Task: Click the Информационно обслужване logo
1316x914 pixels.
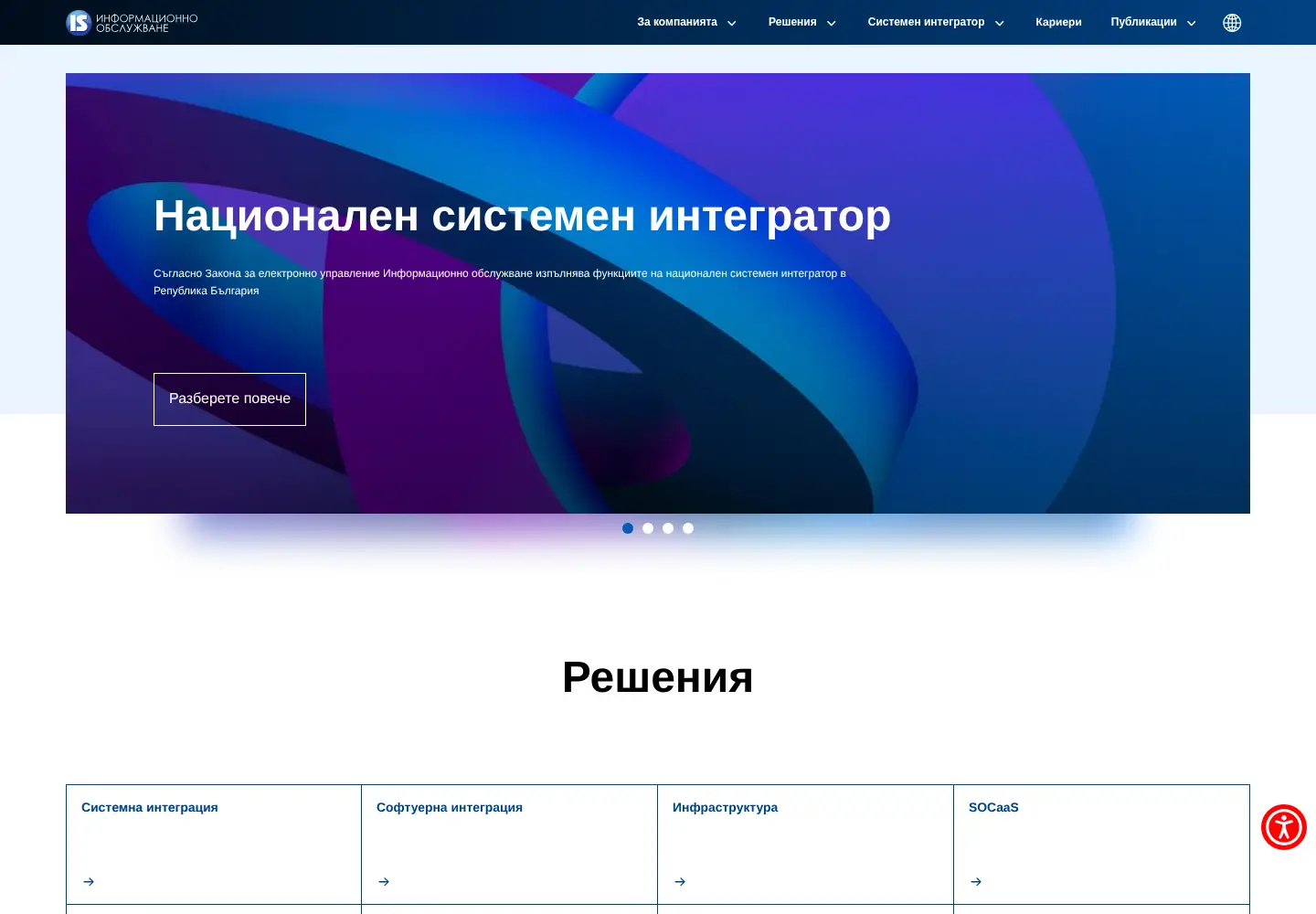Action: point(132,22)
